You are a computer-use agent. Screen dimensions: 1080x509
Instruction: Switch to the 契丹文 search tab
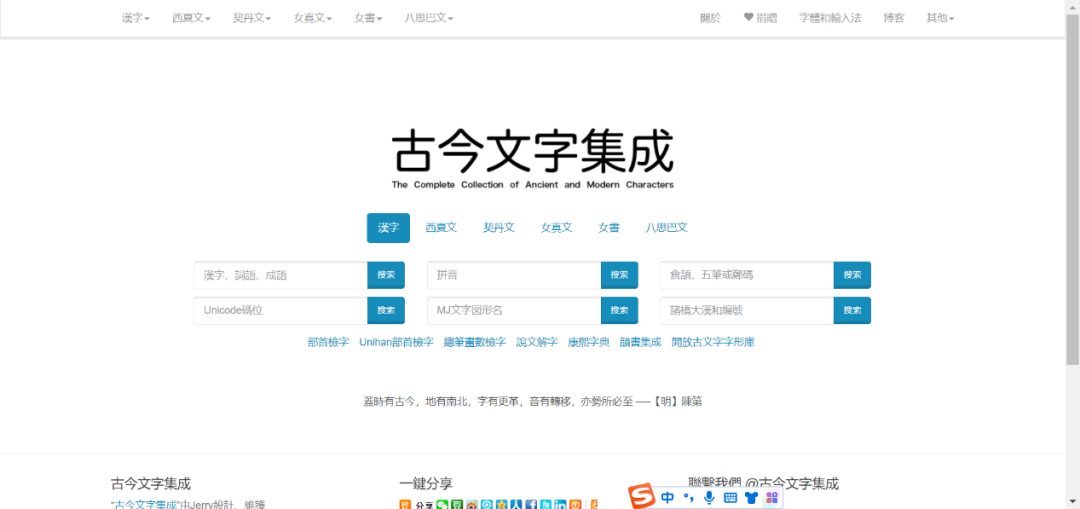pos(499,228)
